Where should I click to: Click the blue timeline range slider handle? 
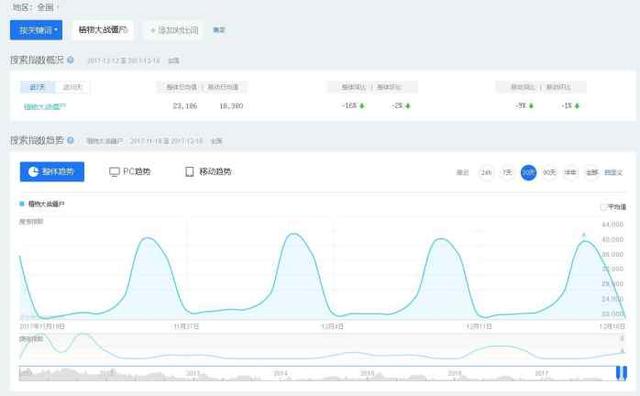pos(621,373)
